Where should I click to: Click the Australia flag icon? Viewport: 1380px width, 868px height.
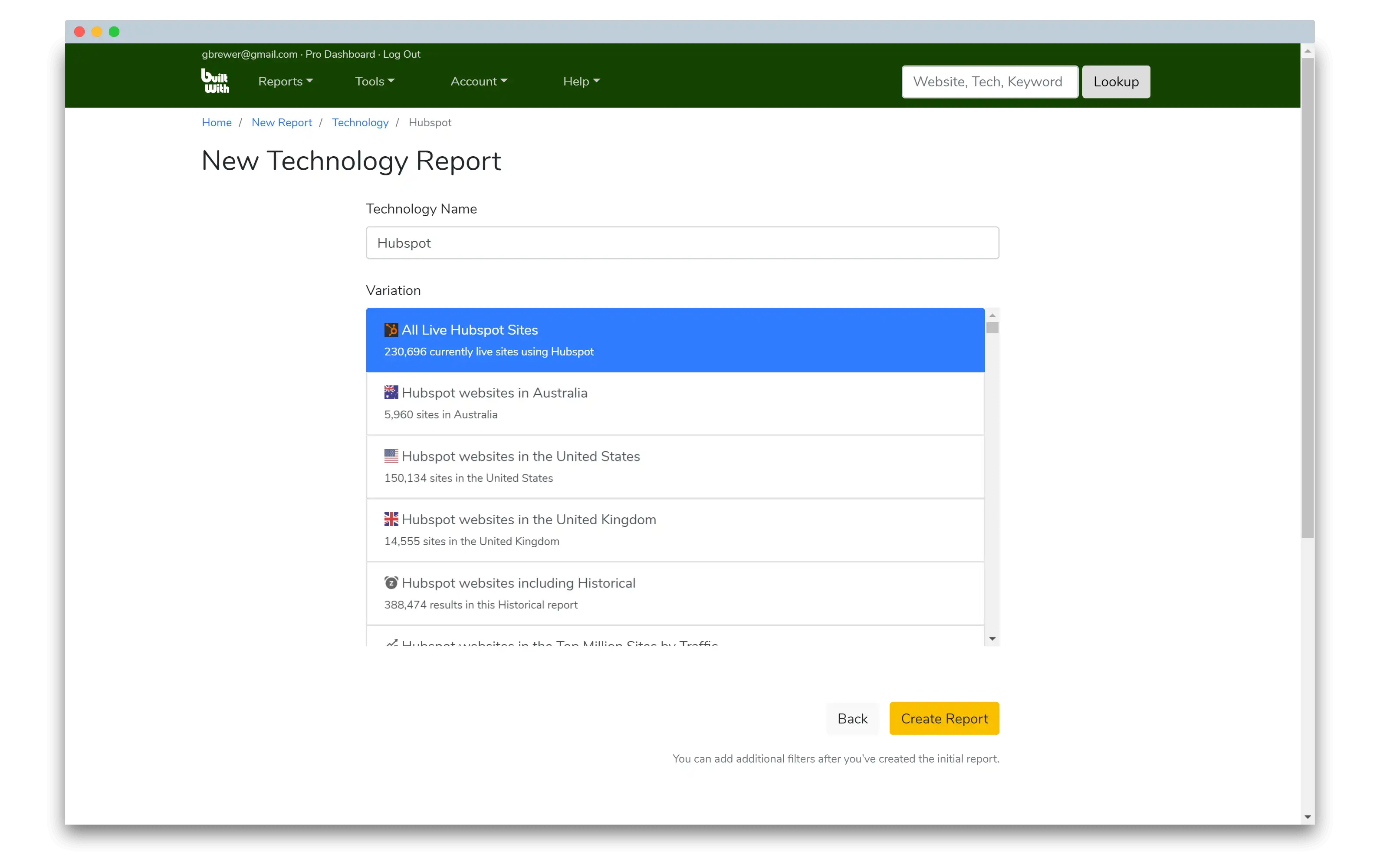391,392
